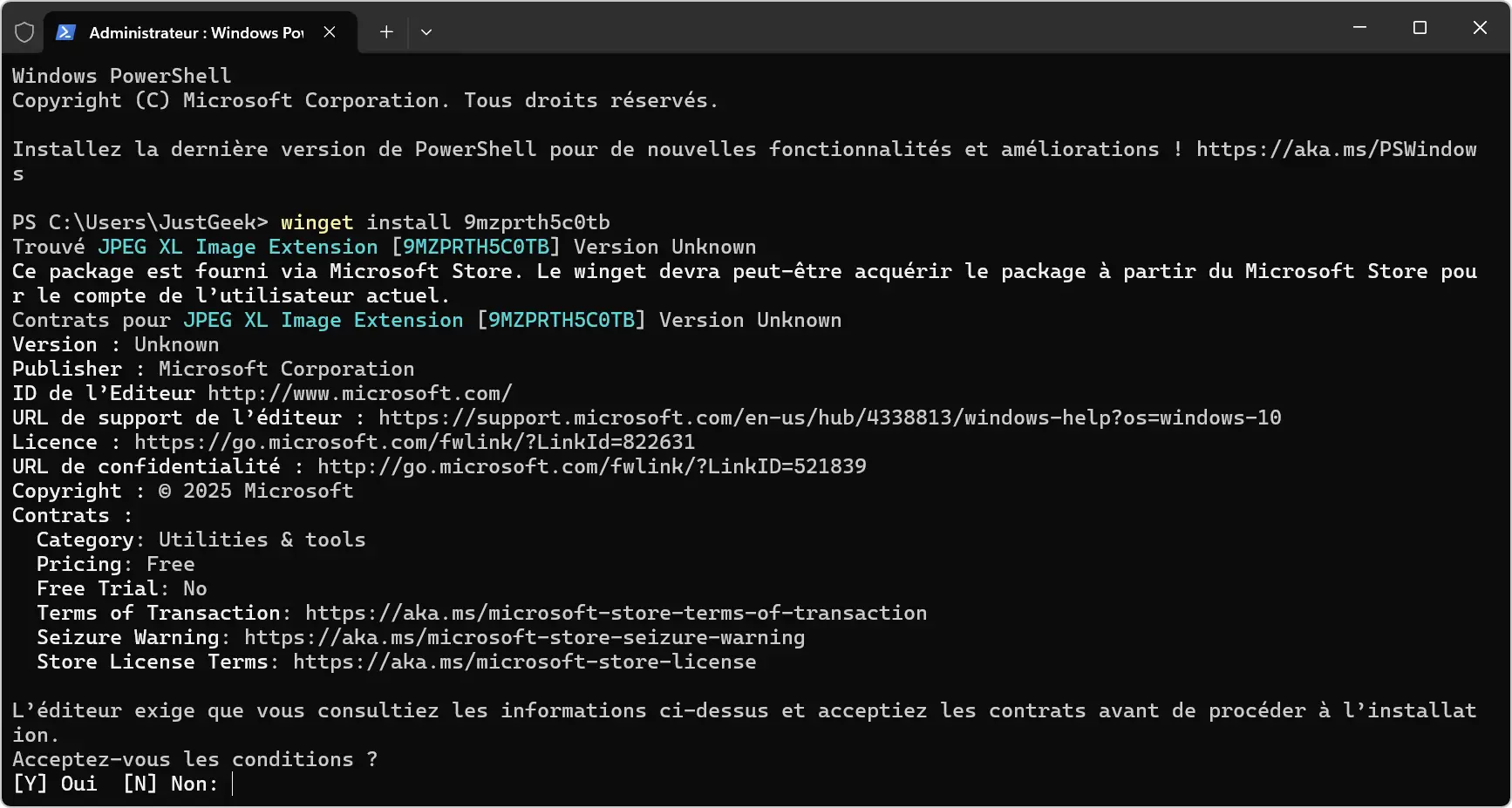This screenshot has width=1512, height=808.
Task: Open the https://aka.ms/PSWindows link
Action: coord(1337,149)
